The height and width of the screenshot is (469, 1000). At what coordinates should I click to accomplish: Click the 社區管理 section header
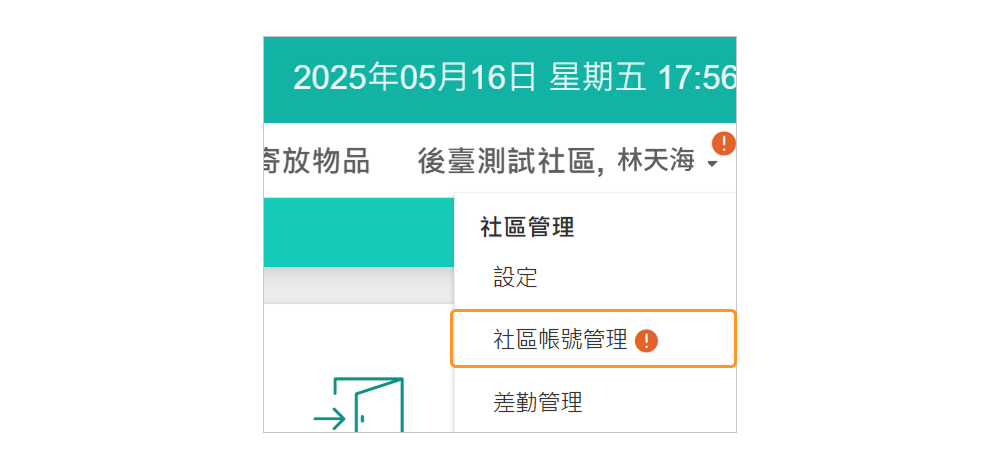tap(527, 228)
